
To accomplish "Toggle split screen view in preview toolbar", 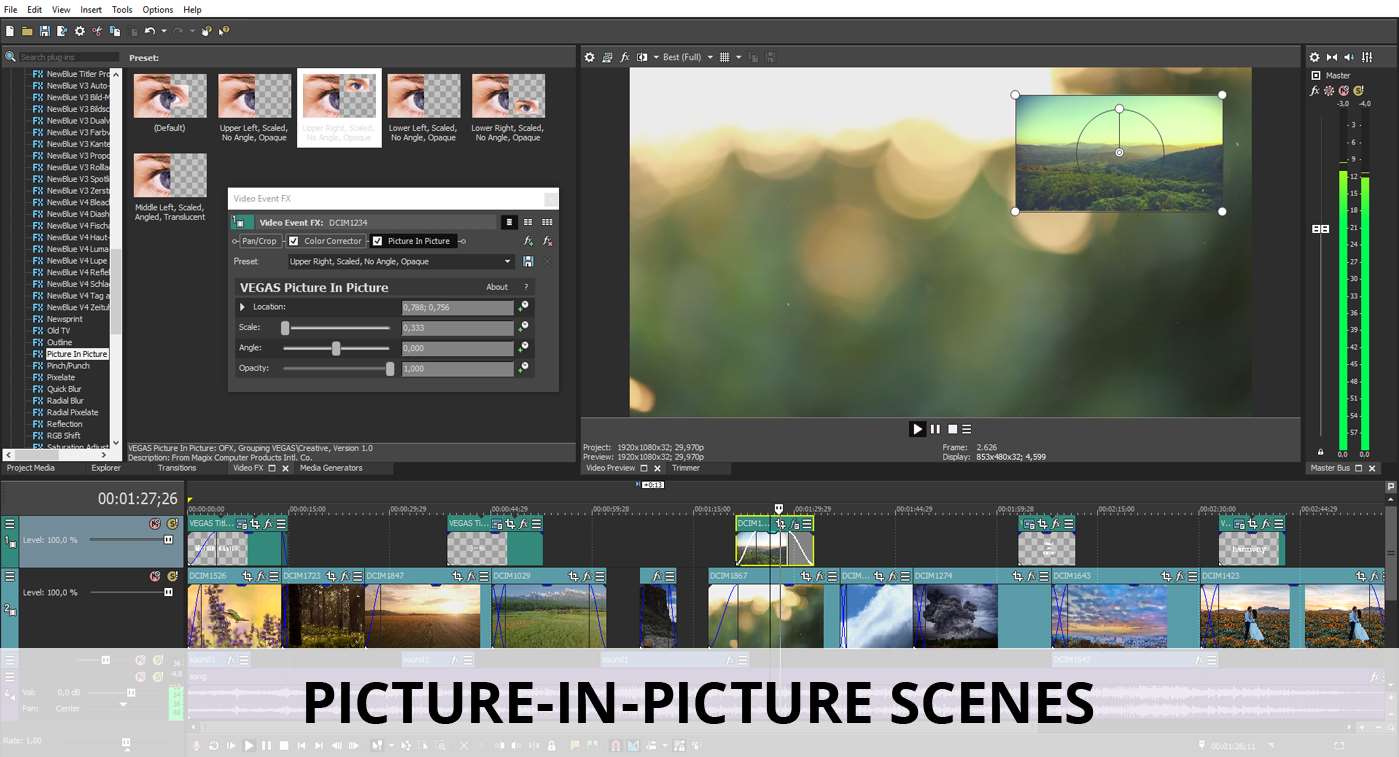I will (x=642, y=57).
